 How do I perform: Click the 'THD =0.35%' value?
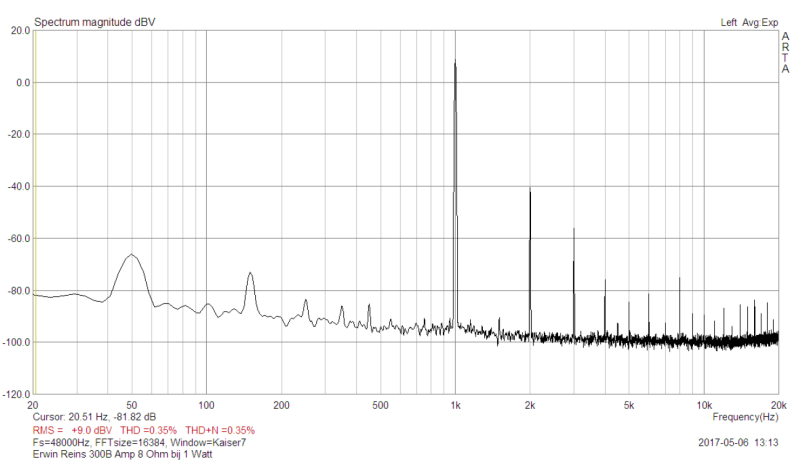tap(148, 430)
